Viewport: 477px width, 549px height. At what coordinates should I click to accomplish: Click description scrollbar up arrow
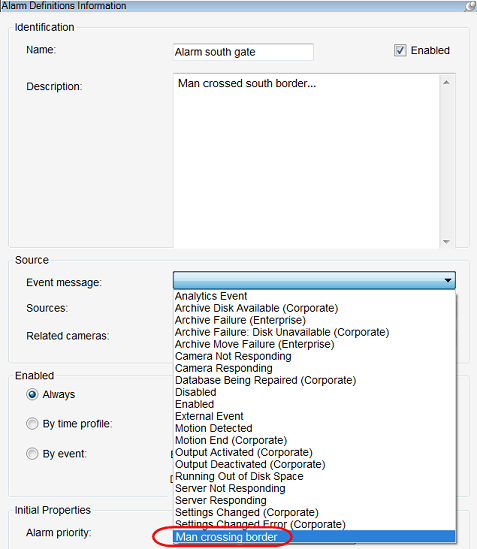tap(446, 82)
